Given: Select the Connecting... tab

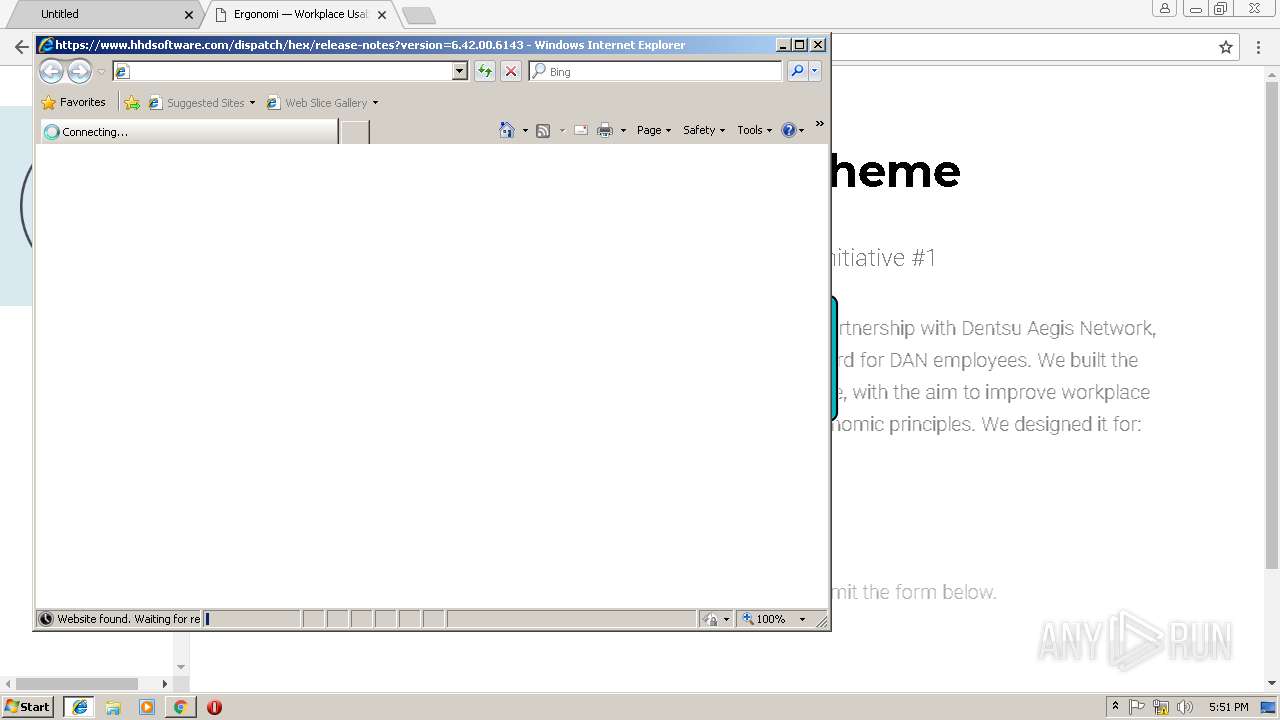Looking at the screenshot, I should point(189,132).
